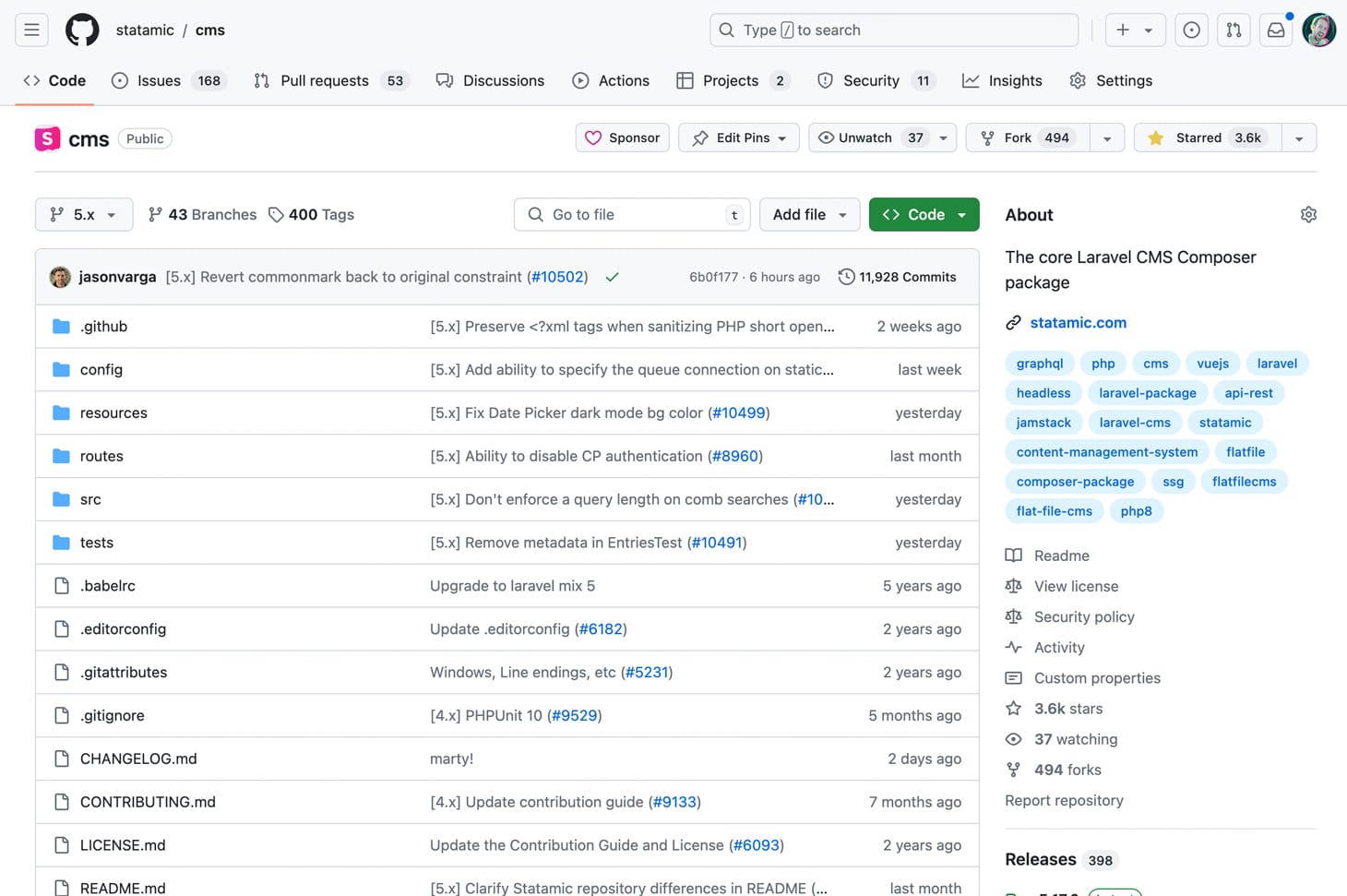Open the notifications inbox icon
Image resolution: width=1347 pixels, height=896 pixels.
pos(1276,30)
